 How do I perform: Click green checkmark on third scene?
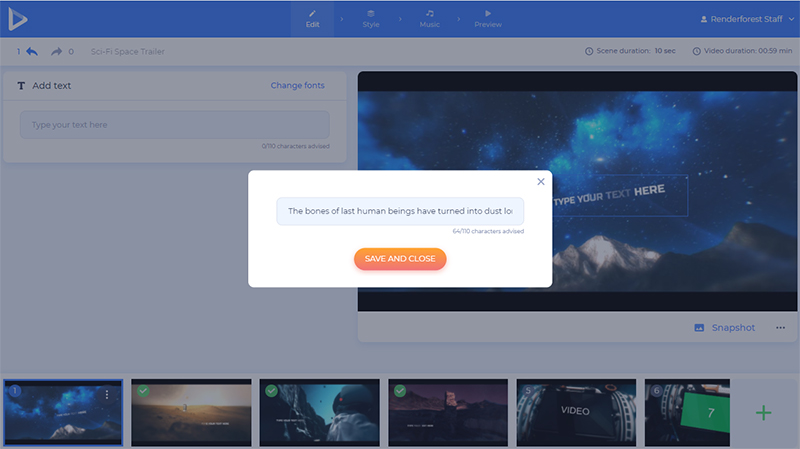coord(271,391)
